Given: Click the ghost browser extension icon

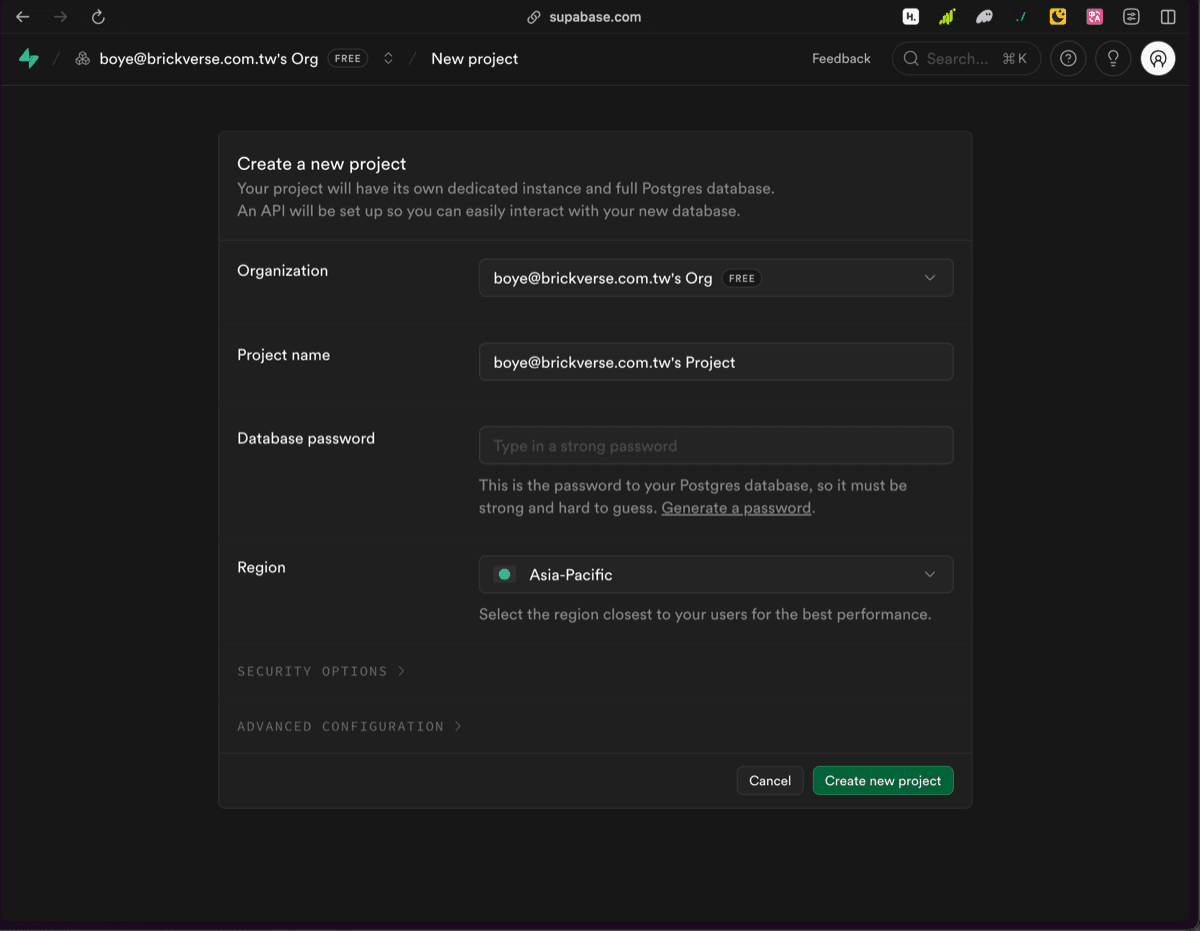Looking at the screenshot, I should click(984, 17).
